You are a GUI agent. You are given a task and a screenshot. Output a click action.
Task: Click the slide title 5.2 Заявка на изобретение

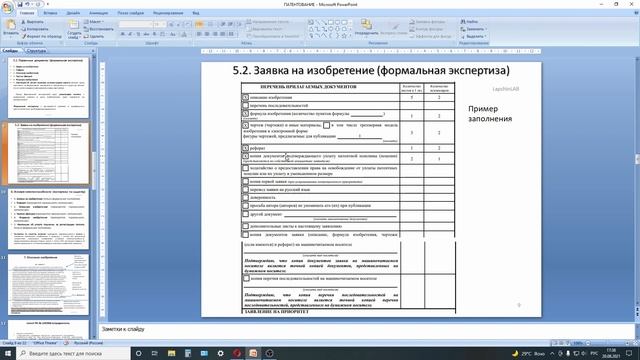pyautogui.click(x=371, y=70)
